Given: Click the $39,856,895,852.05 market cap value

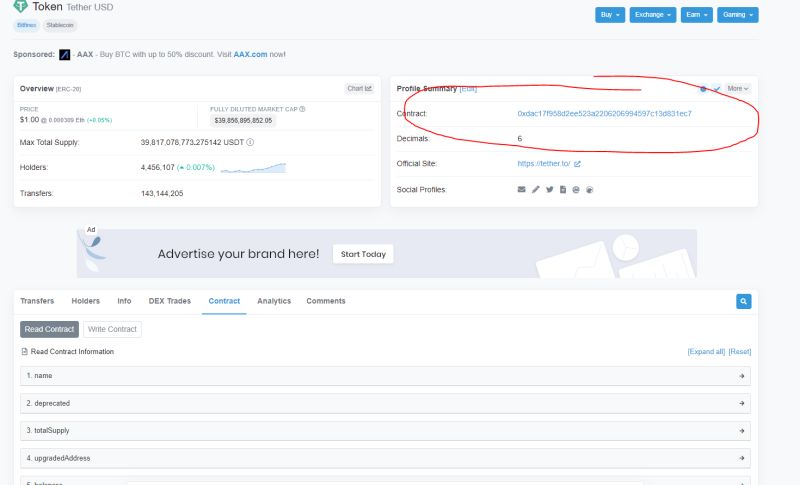Looking at the screenshot, I should pyautogui.click(x=243, y=121).
